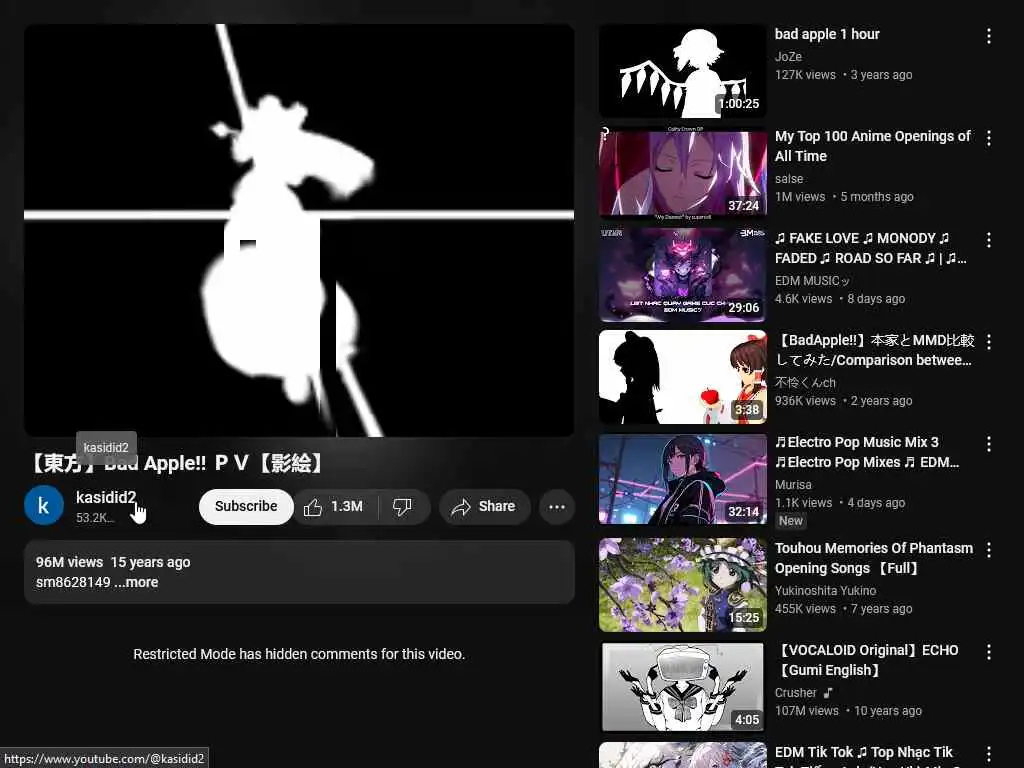
Task: Click '1M views 5 months ago' text
Action: pos(844,197)
